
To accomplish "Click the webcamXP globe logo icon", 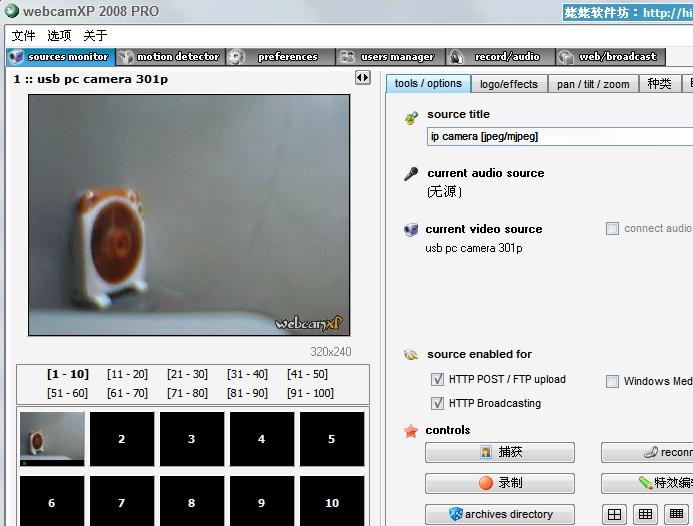I will (11, 11).
